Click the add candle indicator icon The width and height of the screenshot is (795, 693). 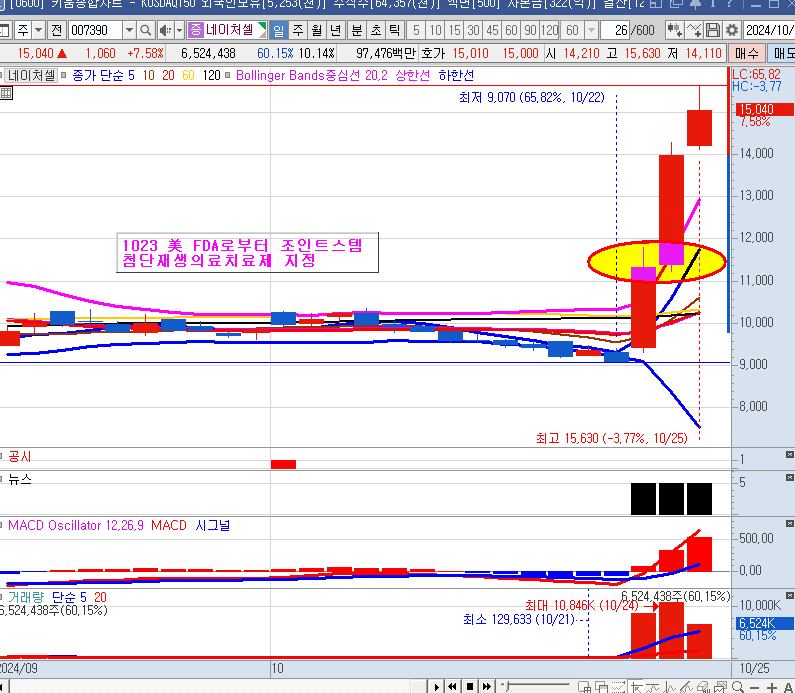pos(675,30)
